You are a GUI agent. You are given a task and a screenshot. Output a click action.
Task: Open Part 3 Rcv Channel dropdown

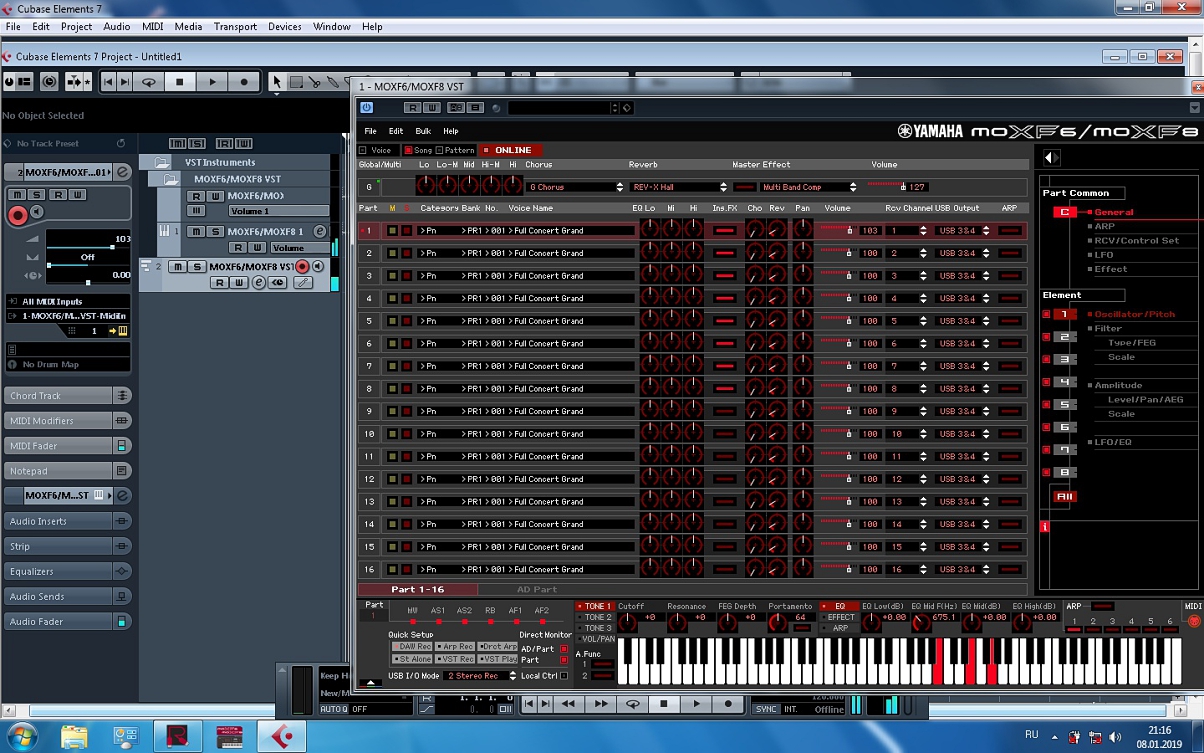click(x=908, y=276)
